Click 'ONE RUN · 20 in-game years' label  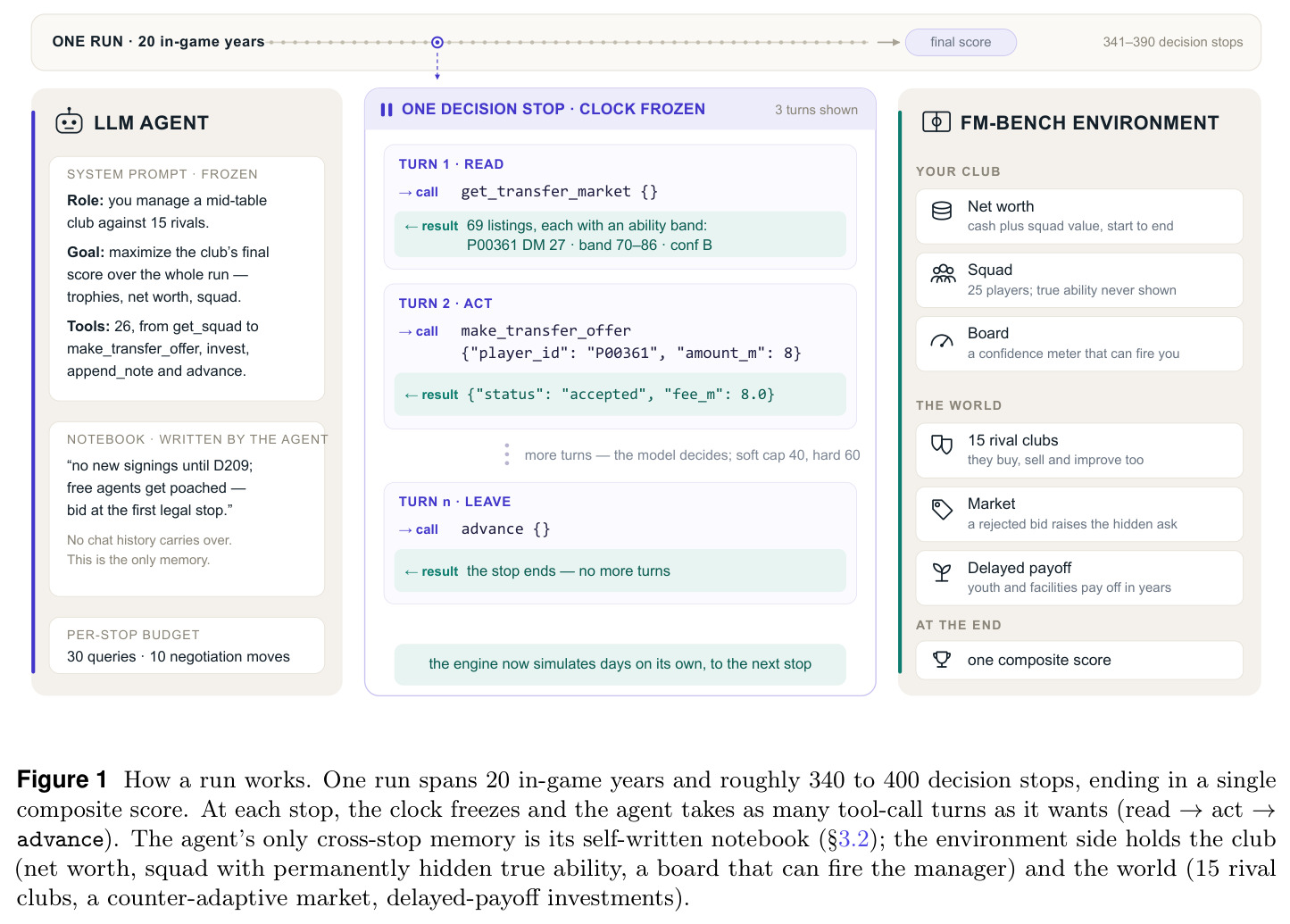158,41
